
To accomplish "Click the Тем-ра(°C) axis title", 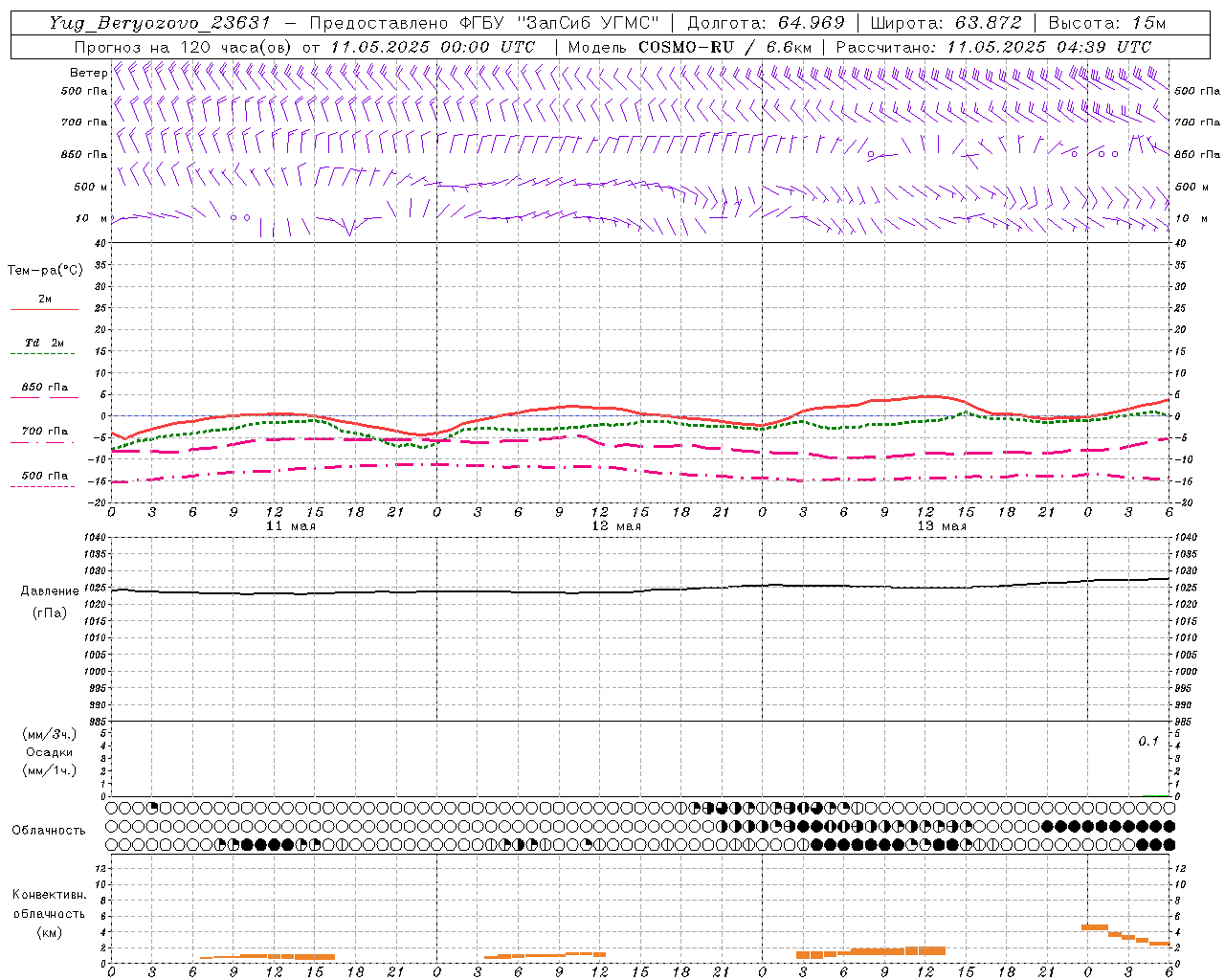I will coord(45,271).
